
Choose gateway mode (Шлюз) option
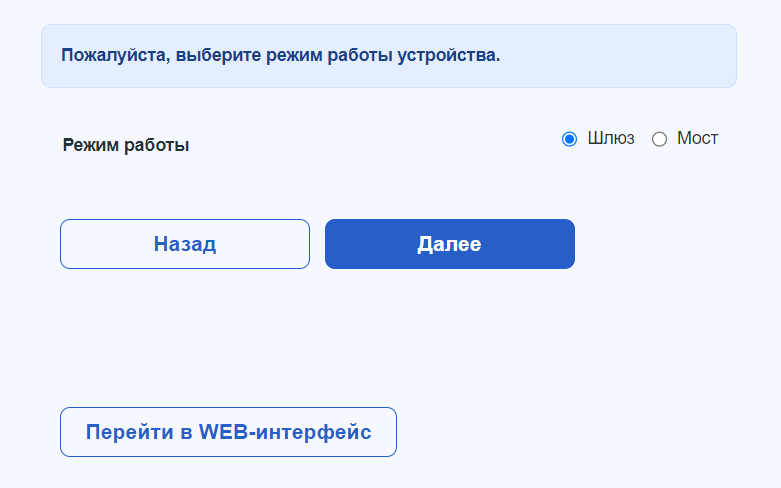(x=570, y=139)
